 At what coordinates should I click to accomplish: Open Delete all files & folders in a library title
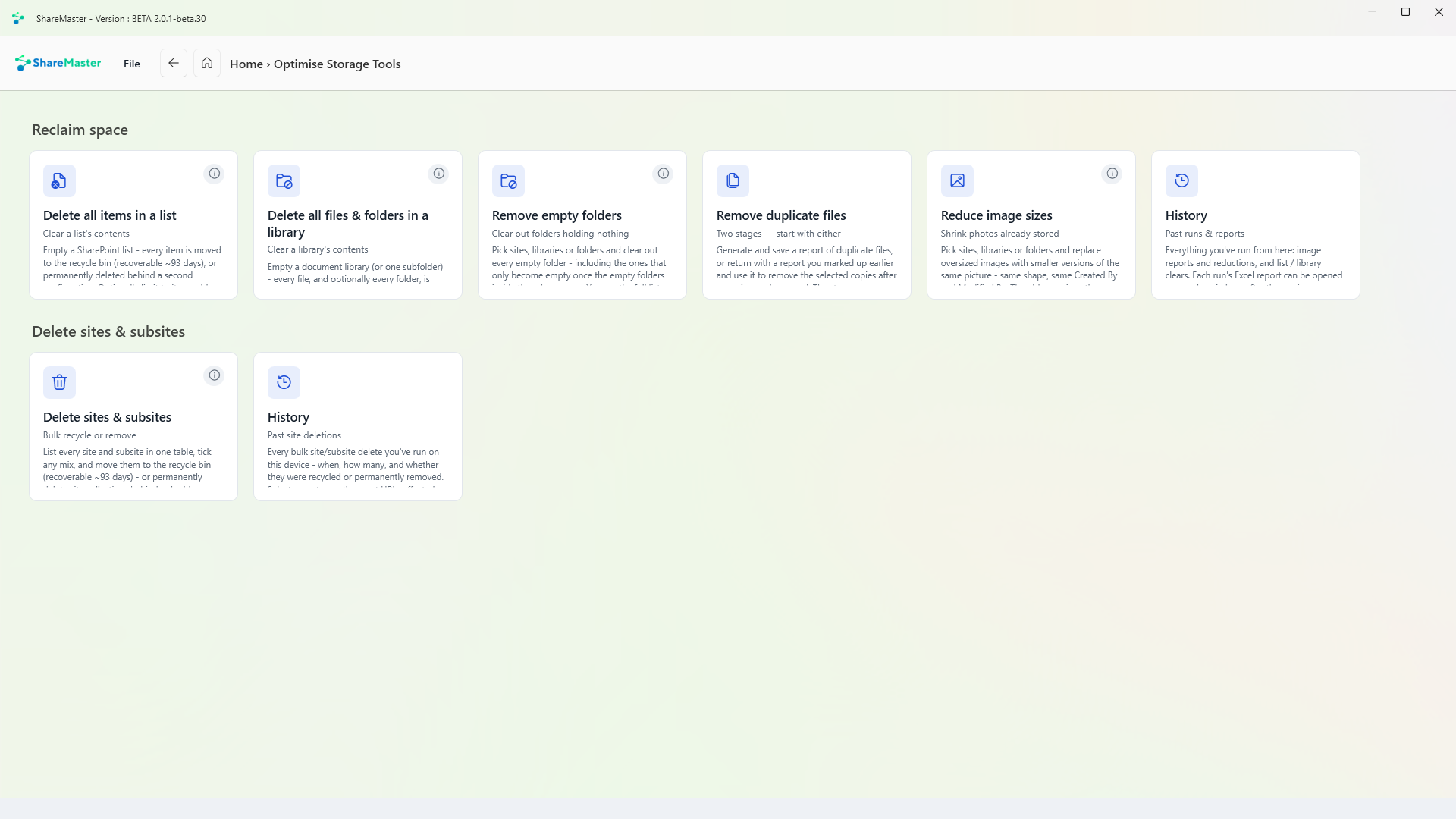coord(348,224)
